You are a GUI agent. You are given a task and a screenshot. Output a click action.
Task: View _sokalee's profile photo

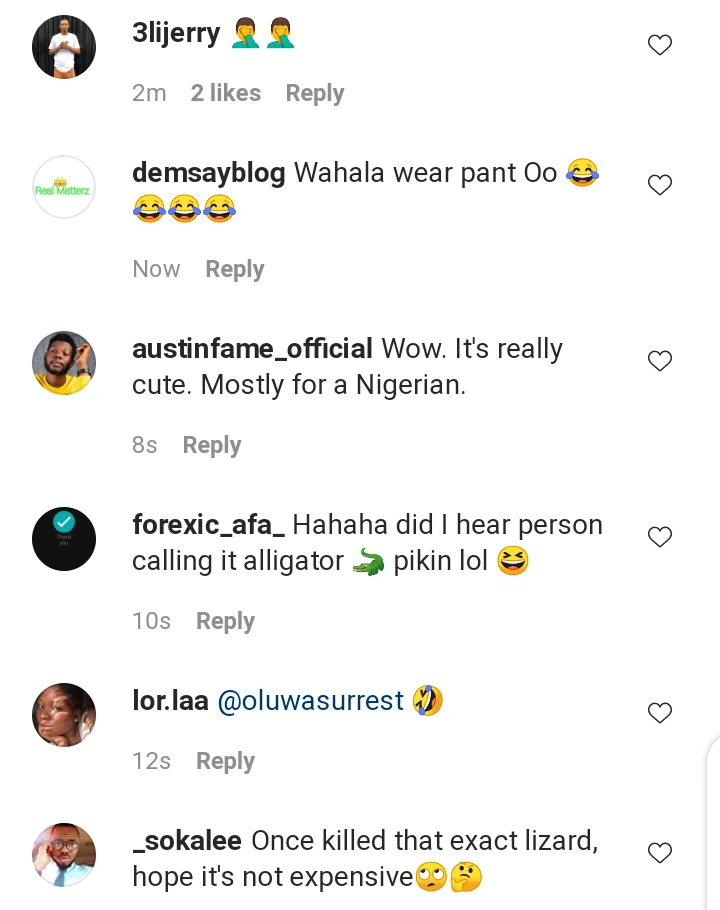pos(64,855)
